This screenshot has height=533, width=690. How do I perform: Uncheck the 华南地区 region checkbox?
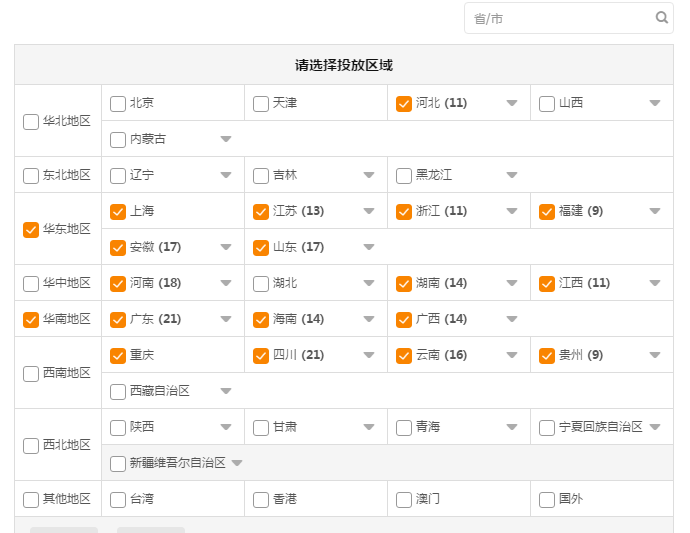click(31, 319)
